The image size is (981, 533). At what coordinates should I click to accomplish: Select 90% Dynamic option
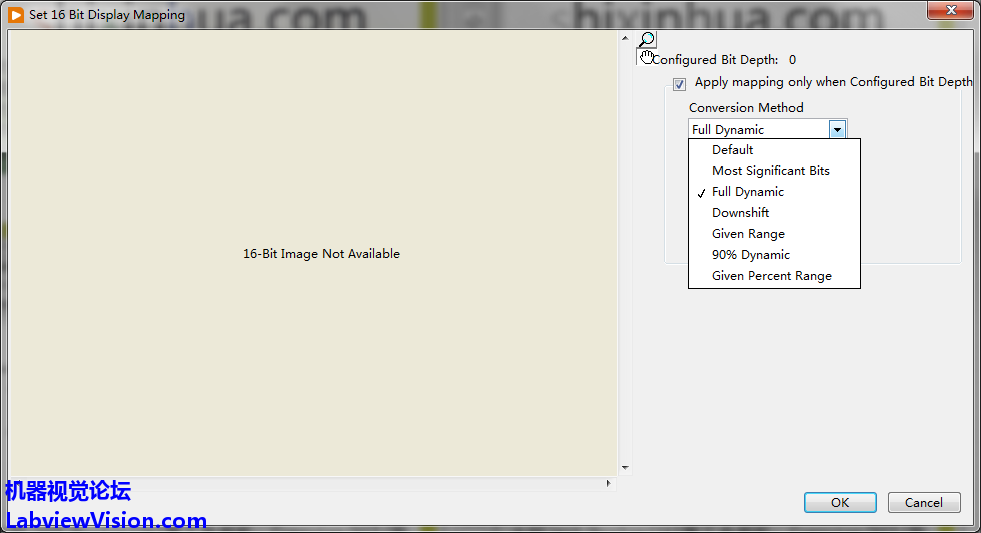click(750, 255)
